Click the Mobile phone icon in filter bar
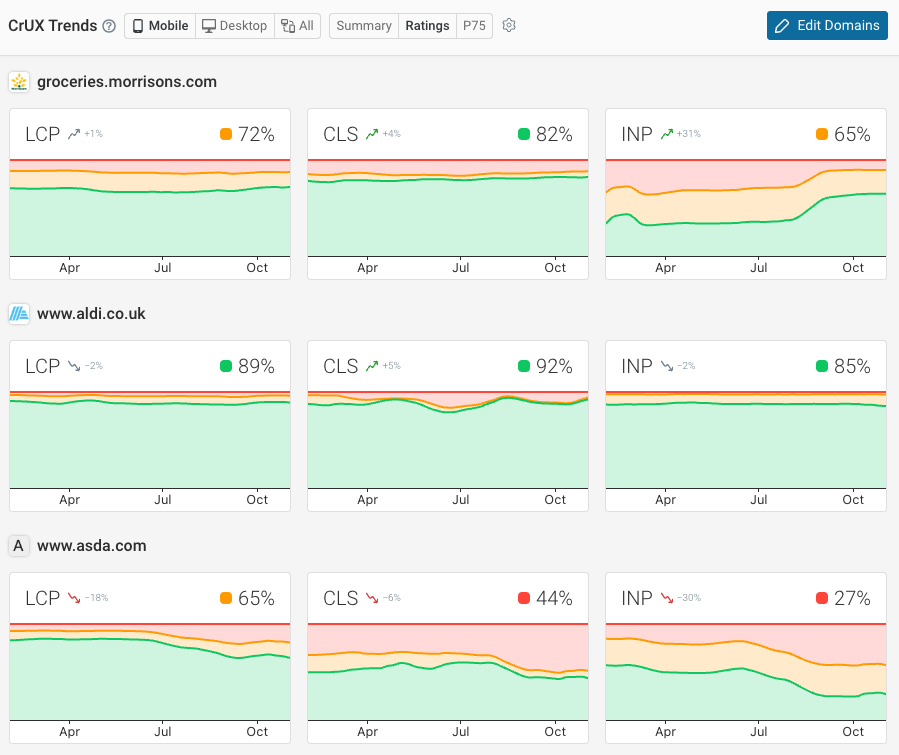The image size is (899, 755). coord(137,25)
